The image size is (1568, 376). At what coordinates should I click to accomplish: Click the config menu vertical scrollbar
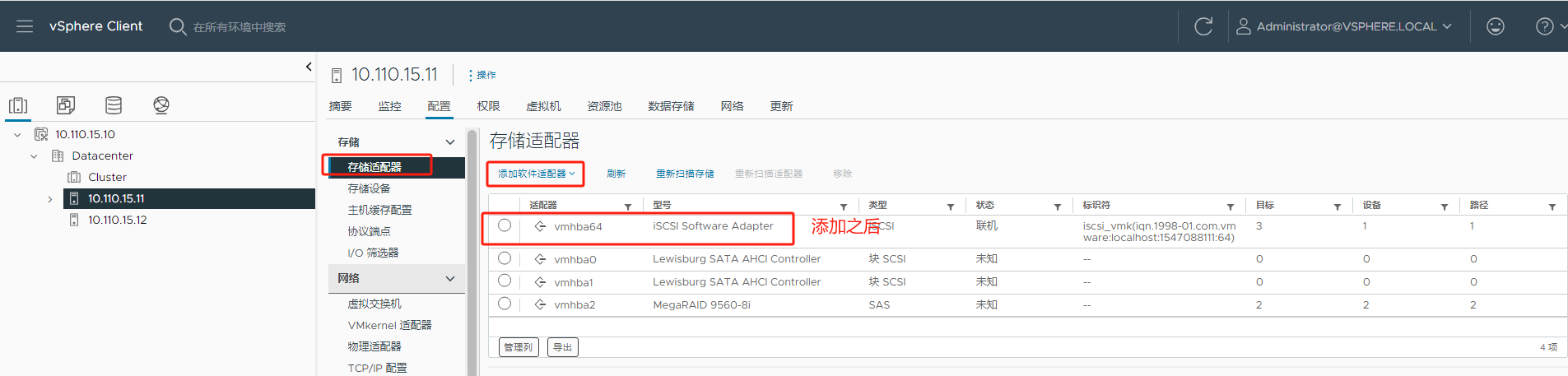(472, 252)
